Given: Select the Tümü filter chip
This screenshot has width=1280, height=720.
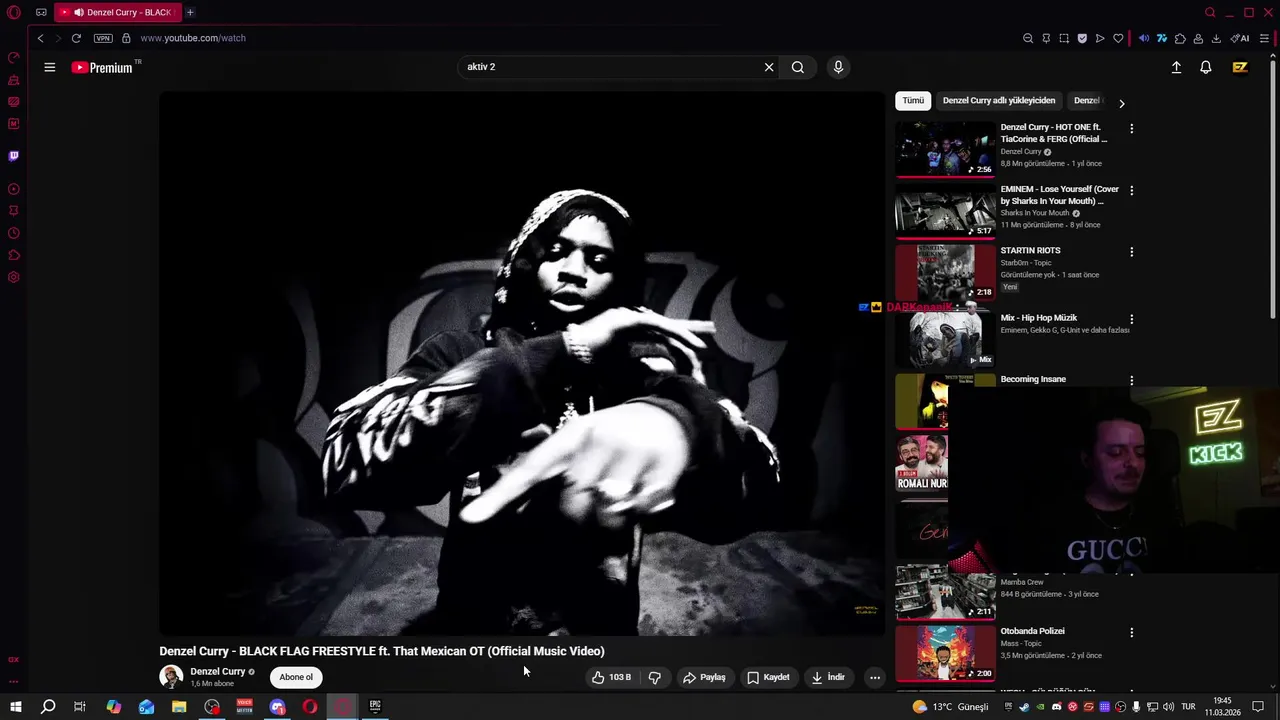Looking at the screenshot, I should pyautogui.click(x=913, y=100).
